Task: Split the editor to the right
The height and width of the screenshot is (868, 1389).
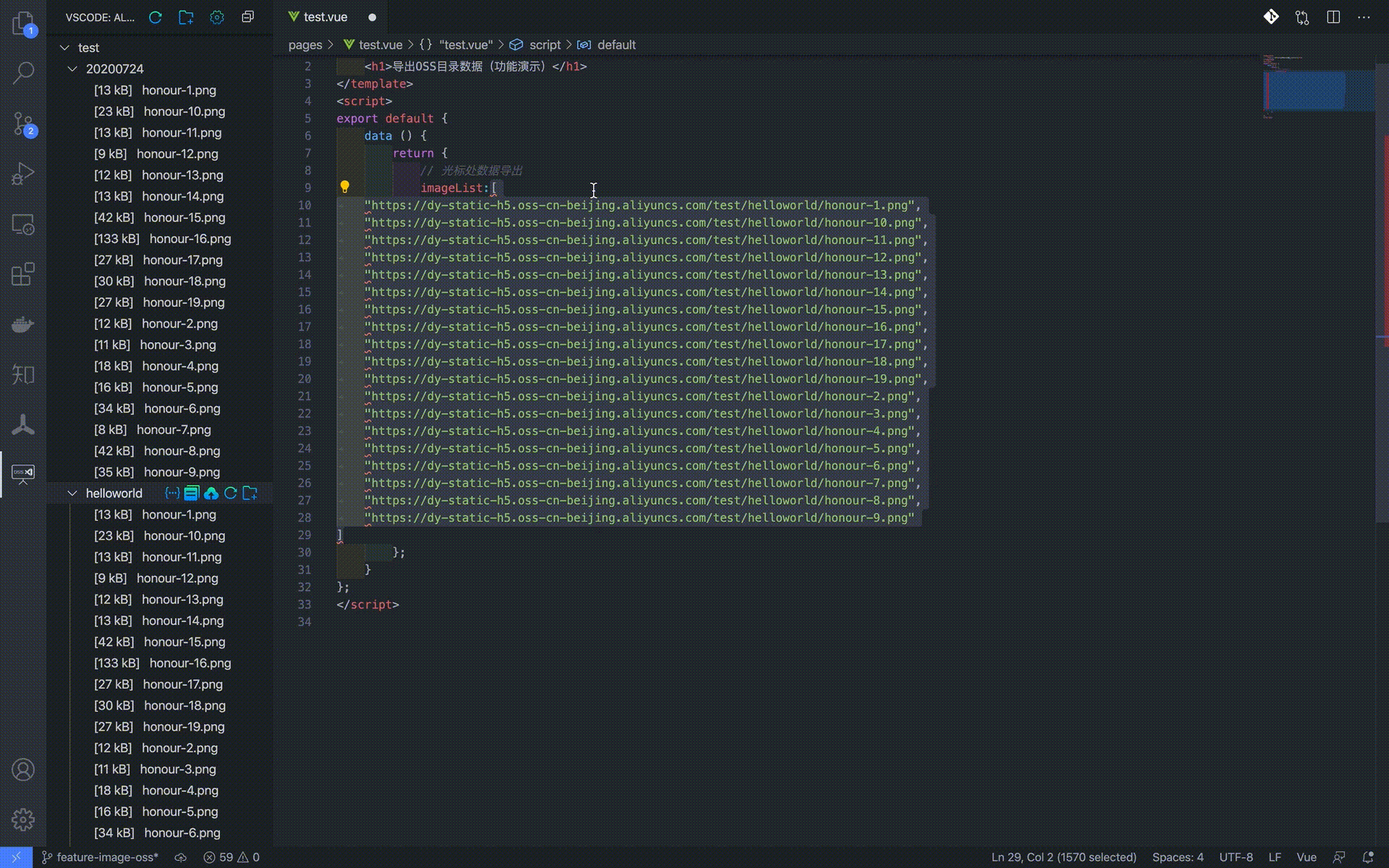Action: coord(1333,17)
